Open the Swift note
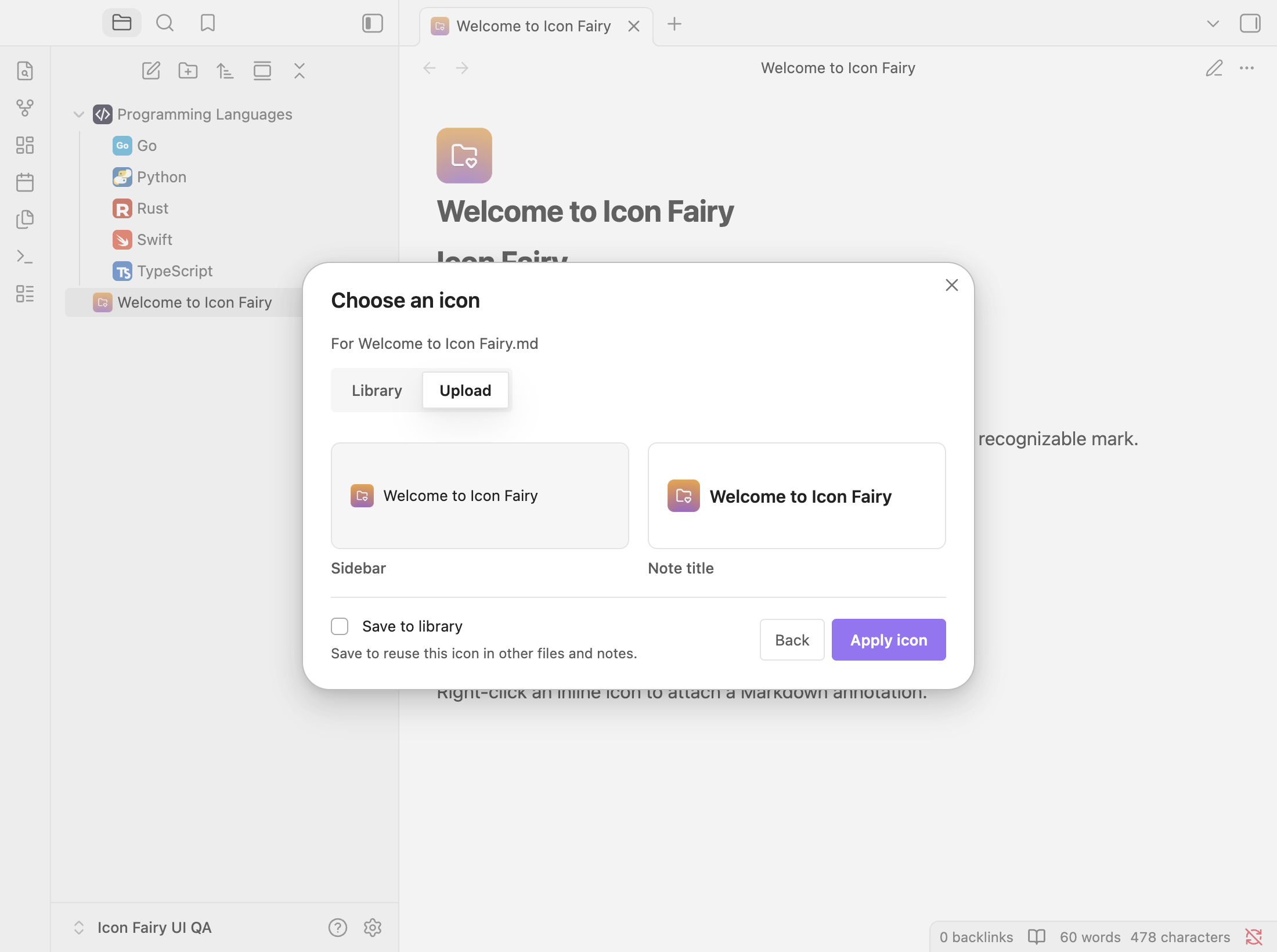1277x952 pixels. pos(154,240)
